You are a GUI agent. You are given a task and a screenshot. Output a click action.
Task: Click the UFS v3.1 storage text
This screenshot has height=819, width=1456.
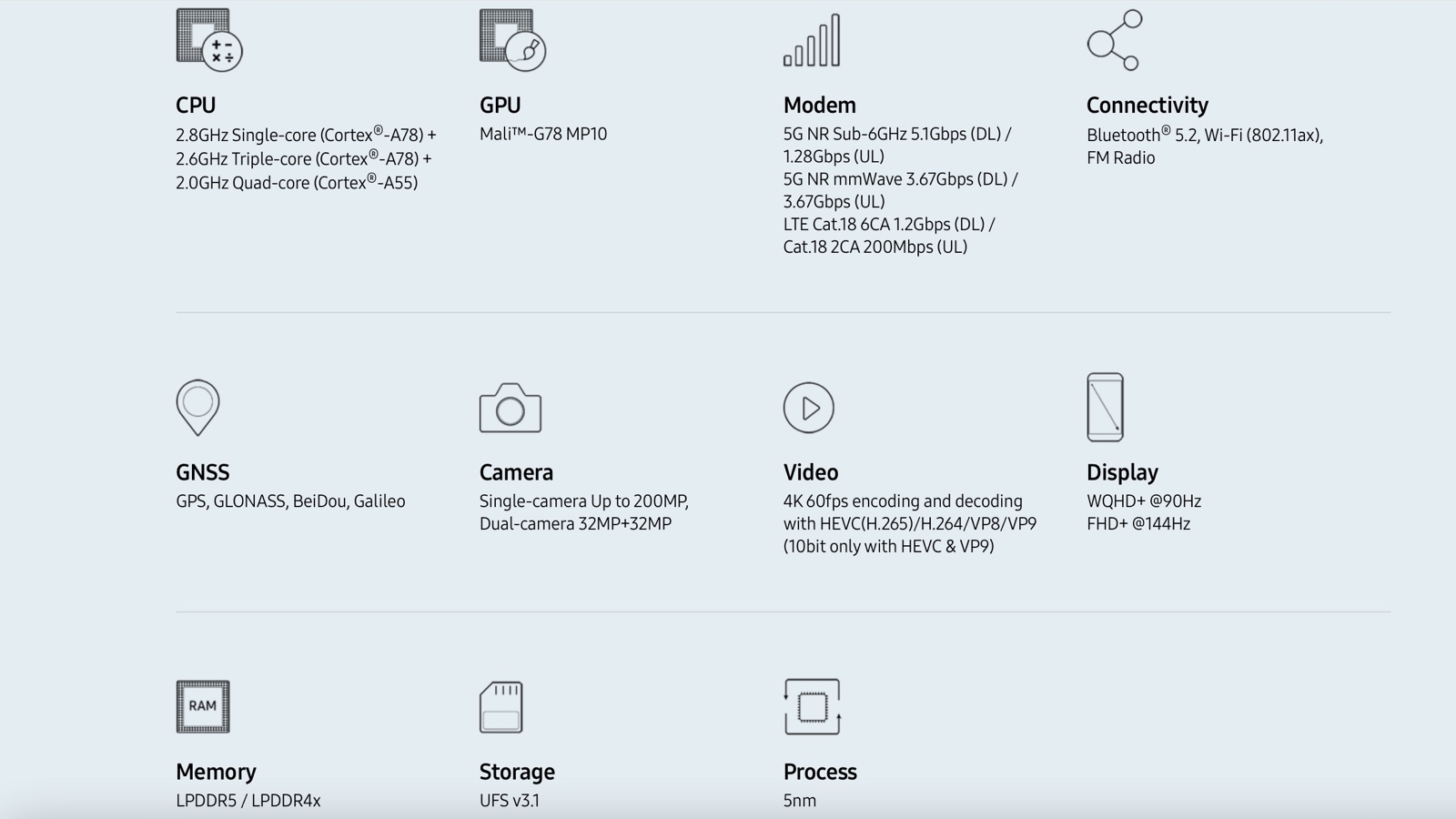(510, 801)
